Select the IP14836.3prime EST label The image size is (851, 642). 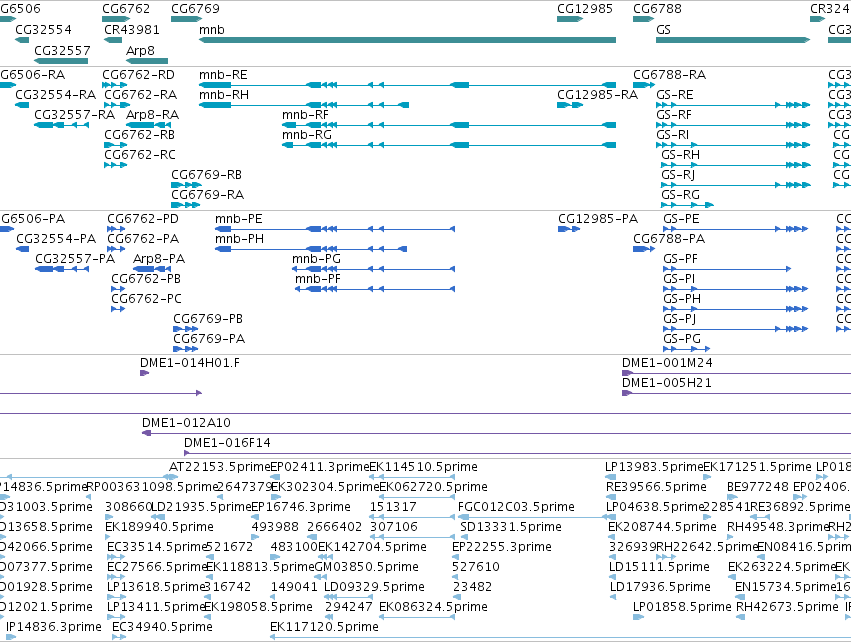tap(54, 627)
